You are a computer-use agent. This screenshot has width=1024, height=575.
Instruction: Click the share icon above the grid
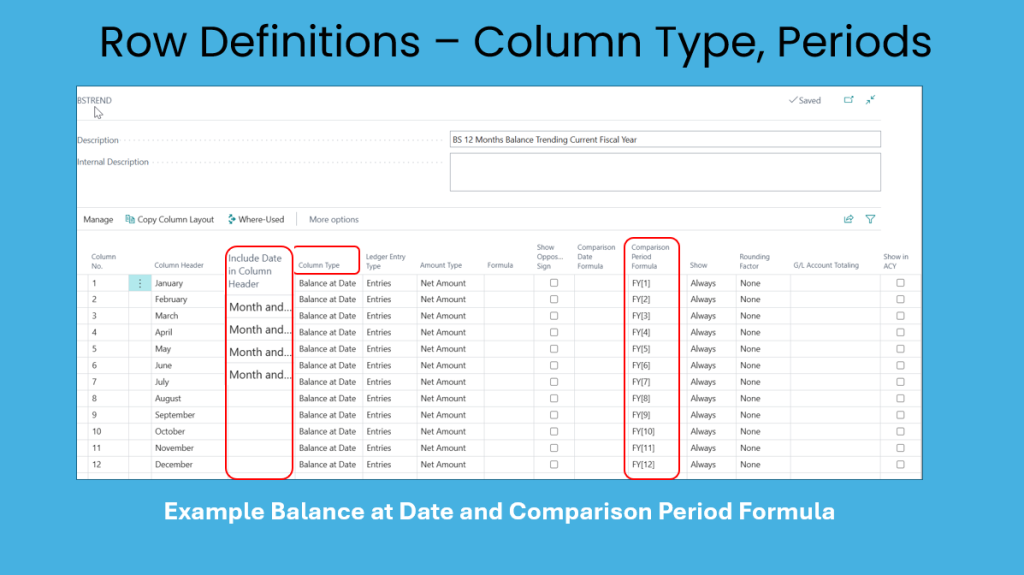pos(849,219)
